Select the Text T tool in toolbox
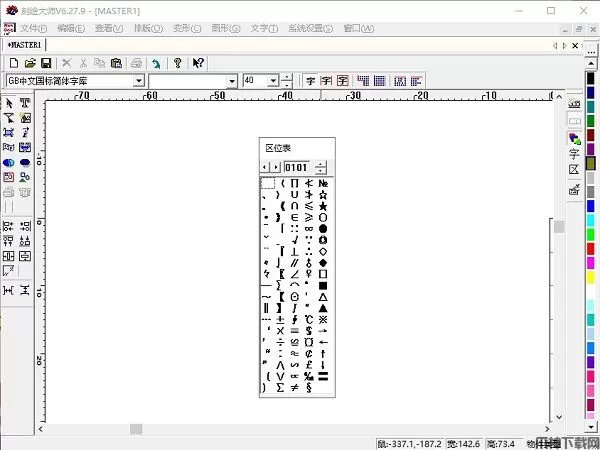 coord(25,103)
